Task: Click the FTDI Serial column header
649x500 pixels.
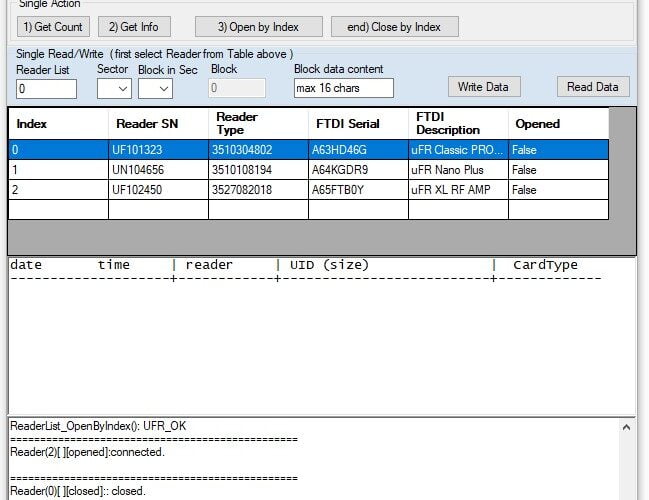Action: pyautogui.click(x=358, y=123)
